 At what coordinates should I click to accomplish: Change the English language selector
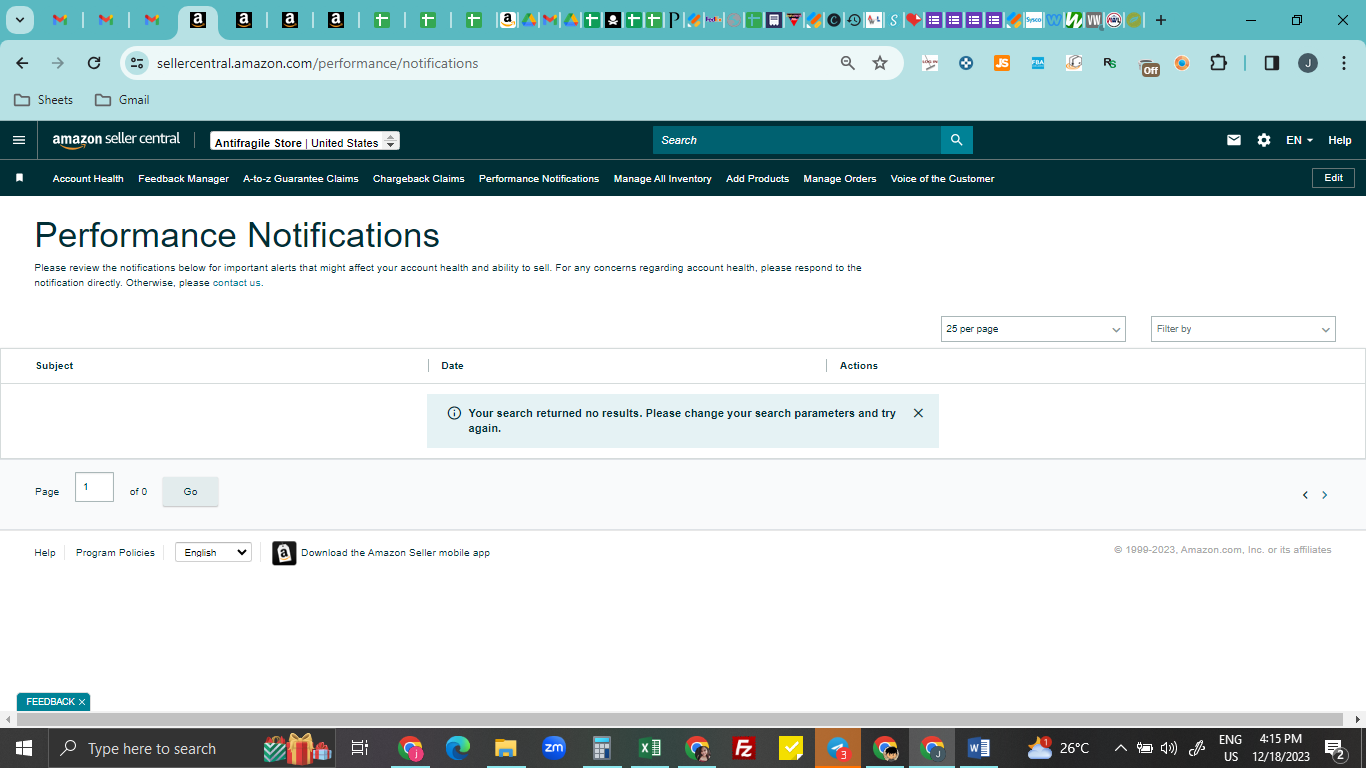tap(213, 552)
